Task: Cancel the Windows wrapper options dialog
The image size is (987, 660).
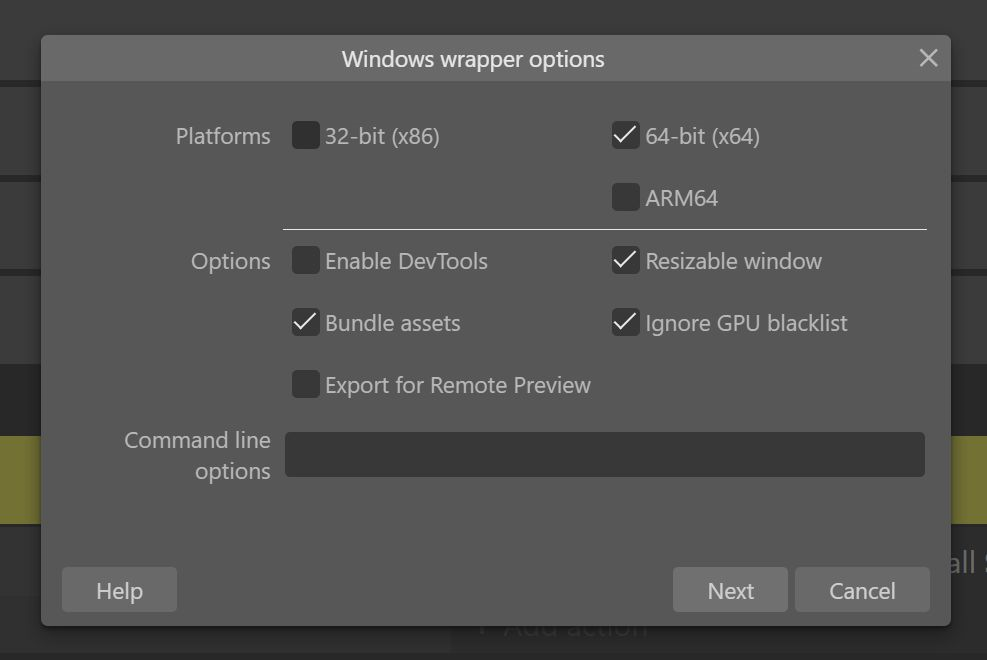Action: 862,591
